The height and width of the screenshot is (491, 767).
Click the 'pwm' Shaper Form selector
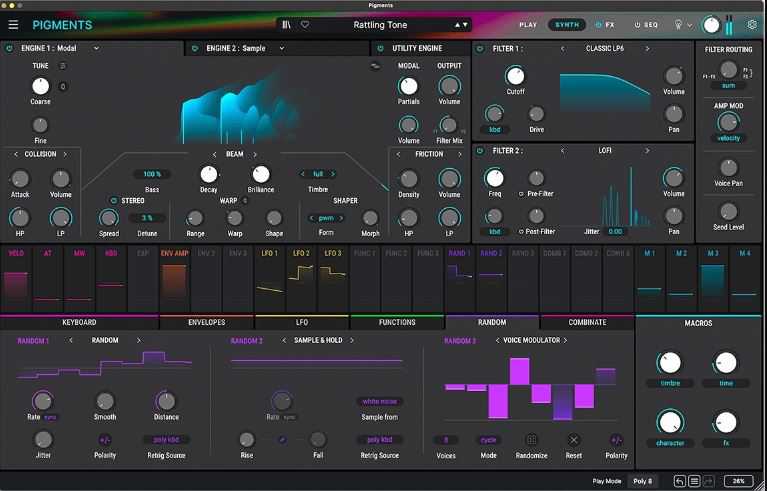326,218
